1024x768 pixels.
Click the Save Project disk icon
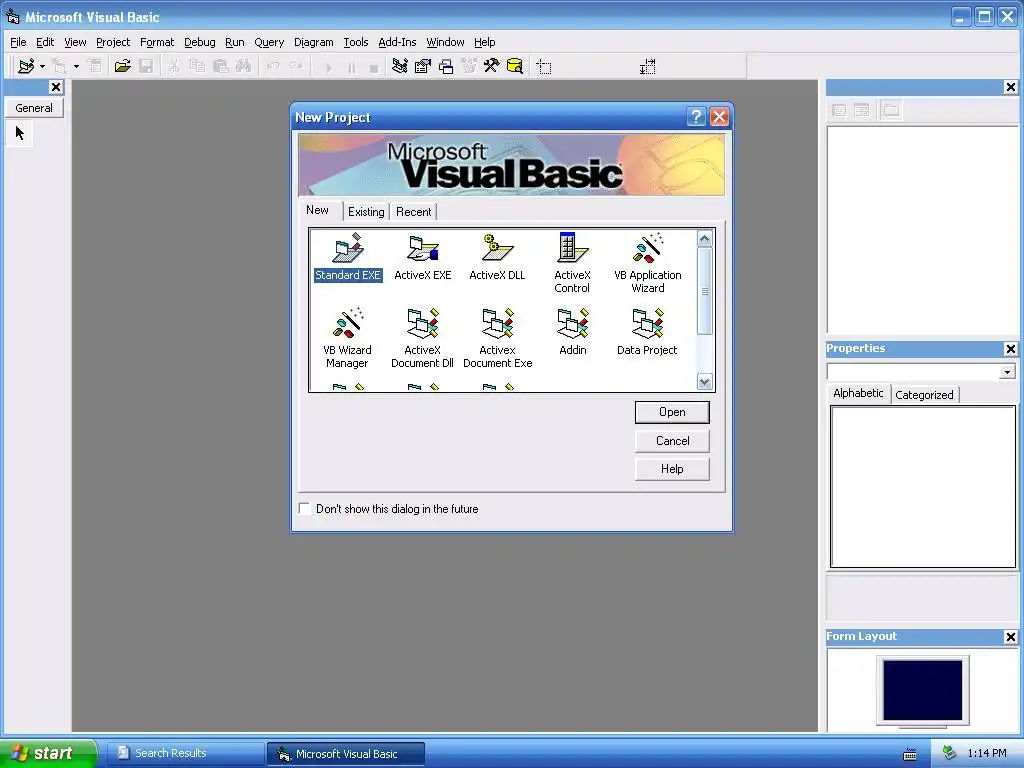coord(146,66)
